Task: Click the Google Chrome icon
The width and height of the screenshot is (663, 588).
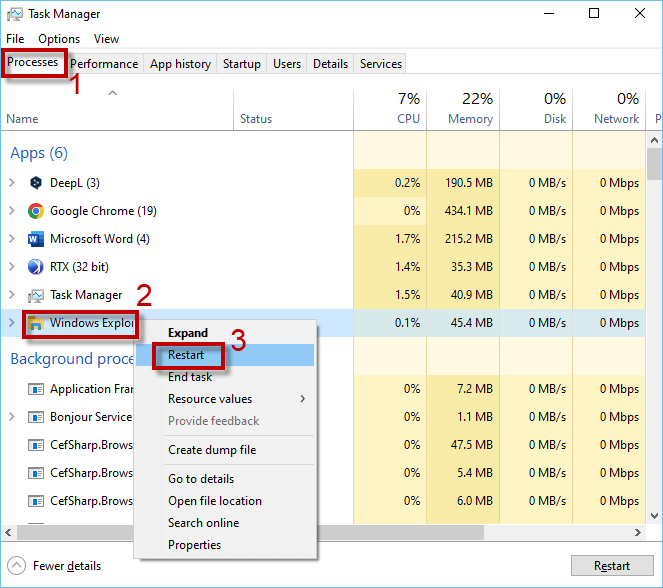Action: (36, 211)
